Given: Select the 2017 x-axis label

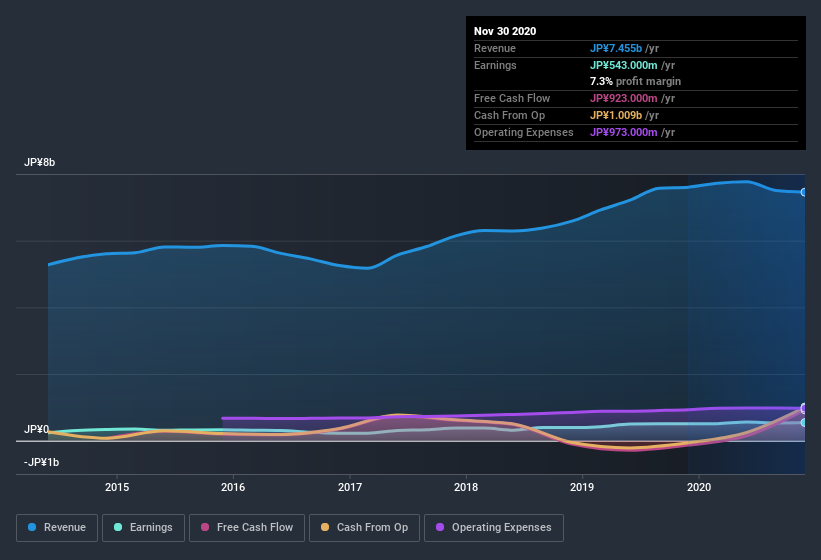Looking at the screenshot, I should pos(350,487).
